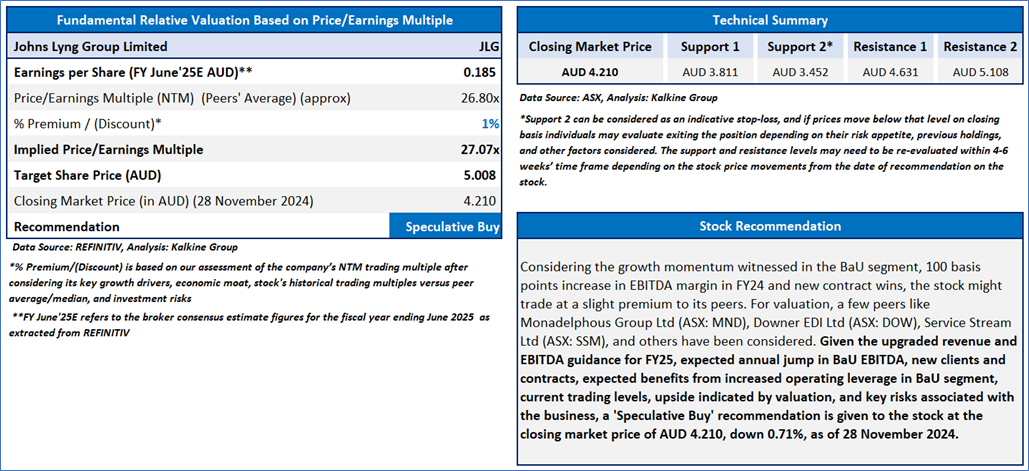Select the Technical Summary header

tap(770, 20)
